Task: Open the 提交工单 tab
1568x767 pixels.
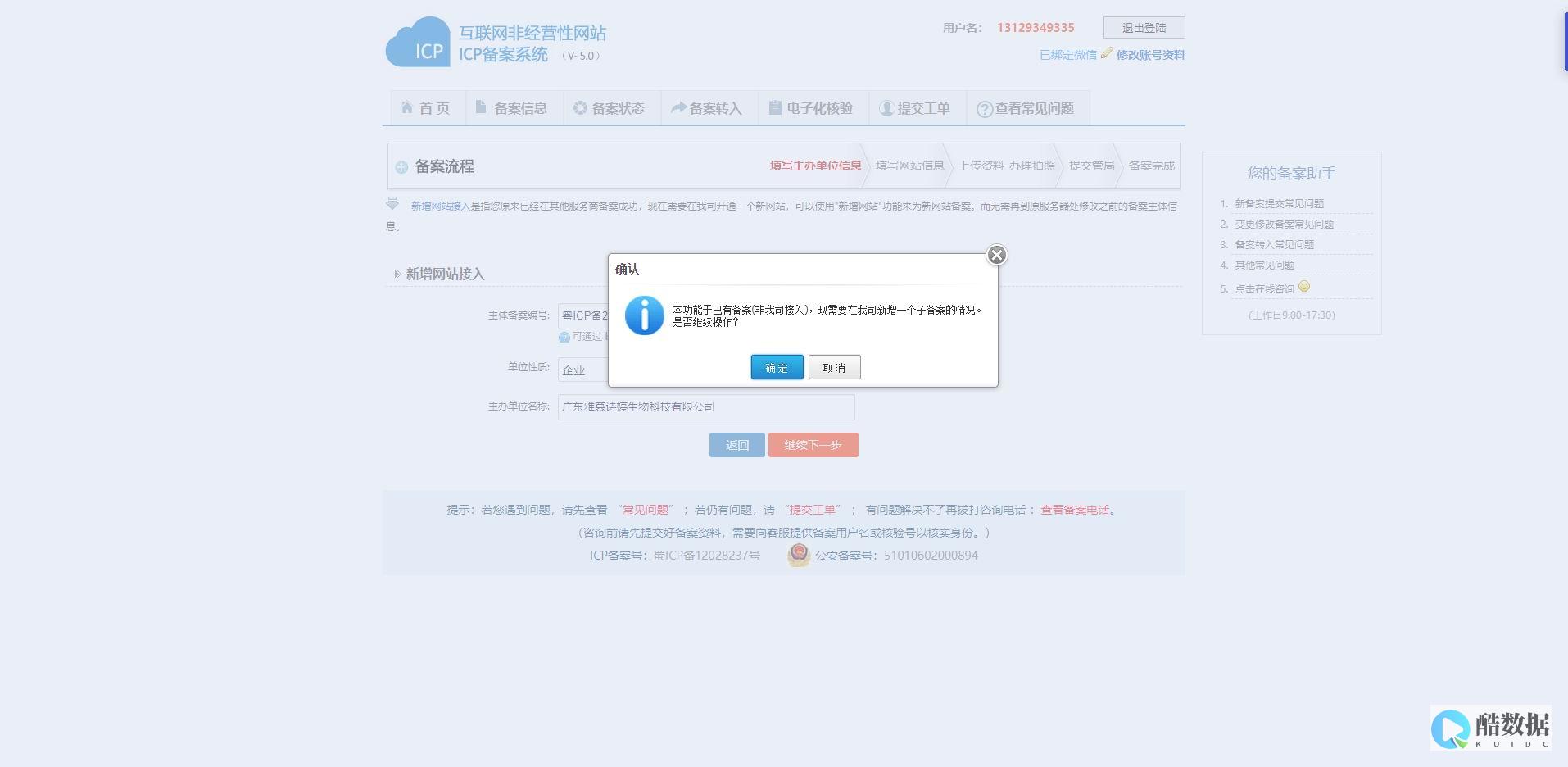Action: [x=916, y=108]
